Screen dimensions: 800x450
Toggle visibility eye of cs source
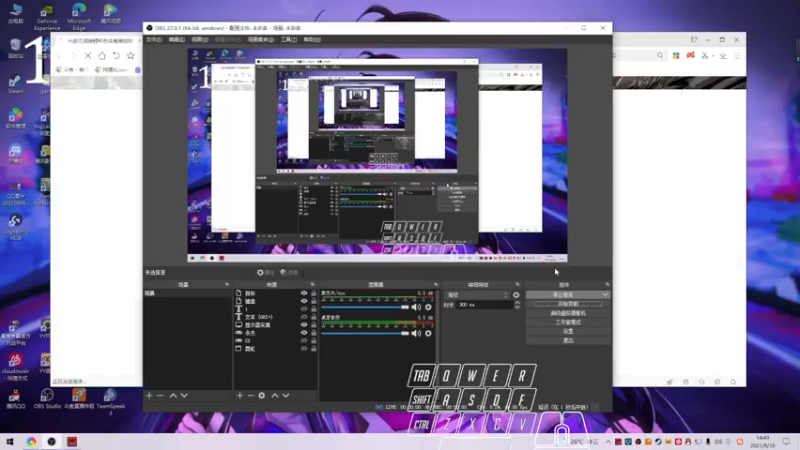[304, 340]
